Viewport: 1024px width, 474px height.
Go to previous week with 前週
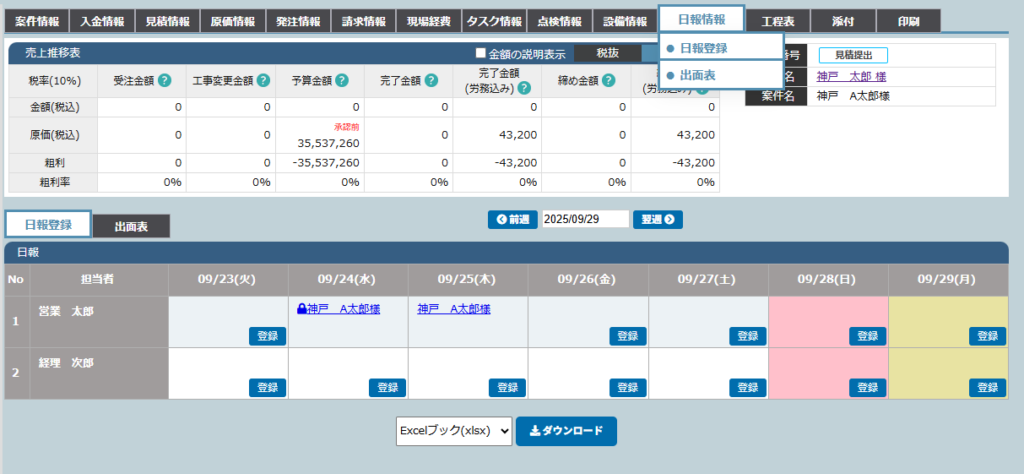[x=512, y=219]
